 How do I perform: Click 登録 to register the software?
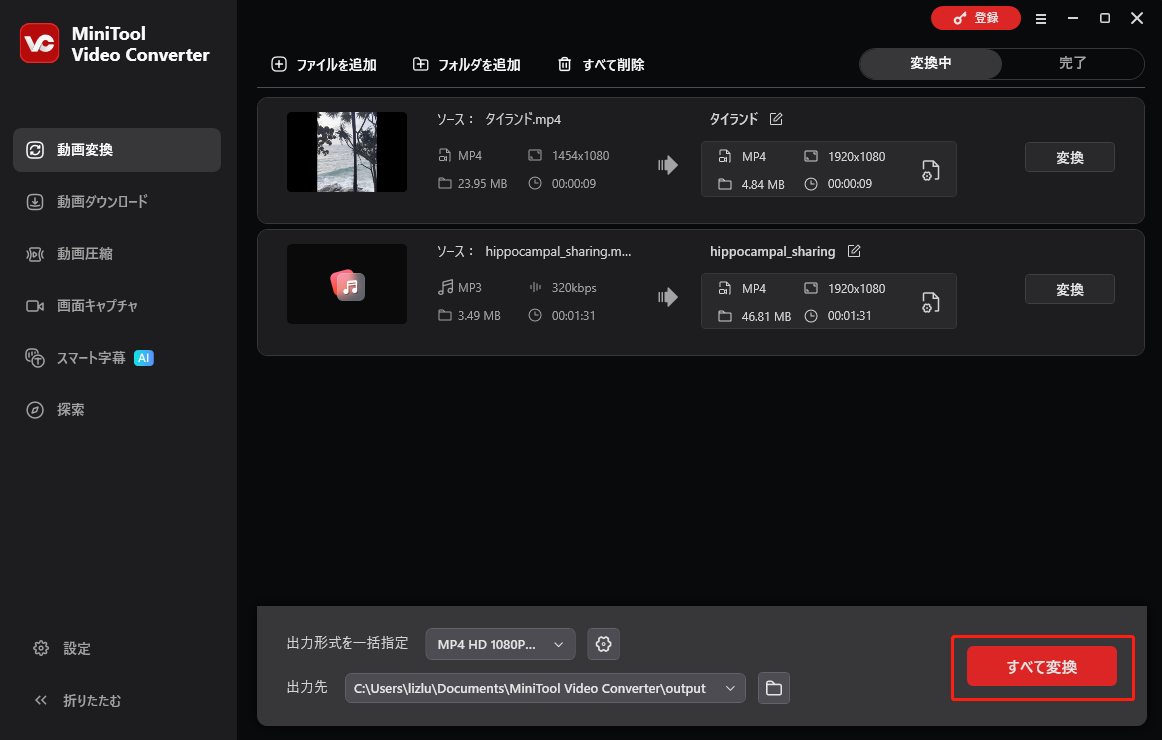click(x=975, y=18)
